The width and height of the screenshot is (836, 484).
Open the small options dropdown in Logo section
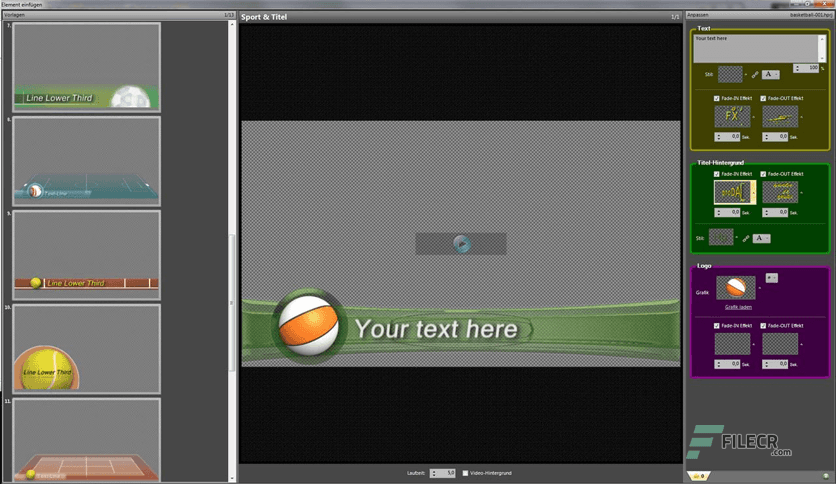click(771, 278)
